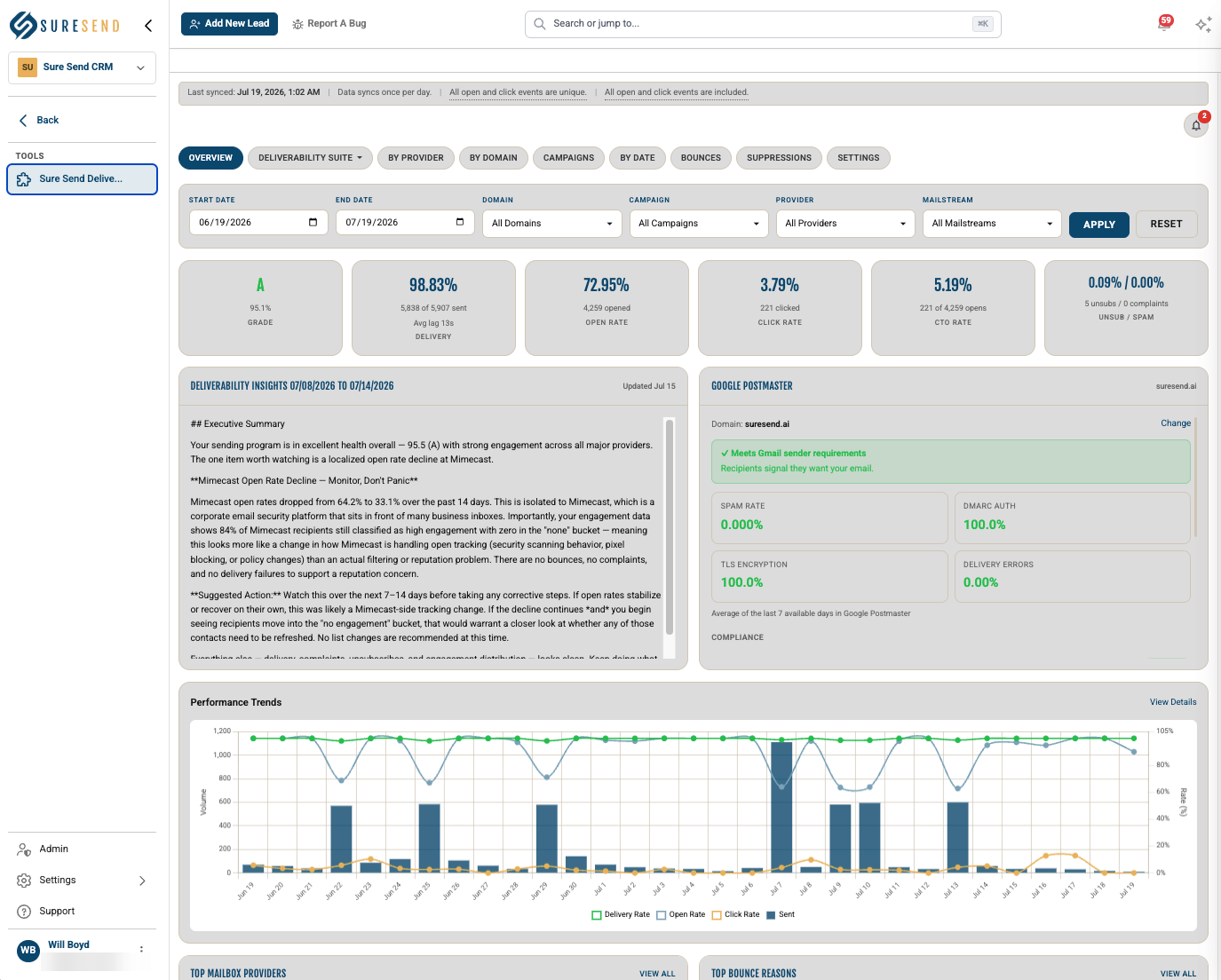Image resolution: width=1221 pixels, height=980 pixels.
Task: Click the grade A stat card
Action: tap(260, 308)
